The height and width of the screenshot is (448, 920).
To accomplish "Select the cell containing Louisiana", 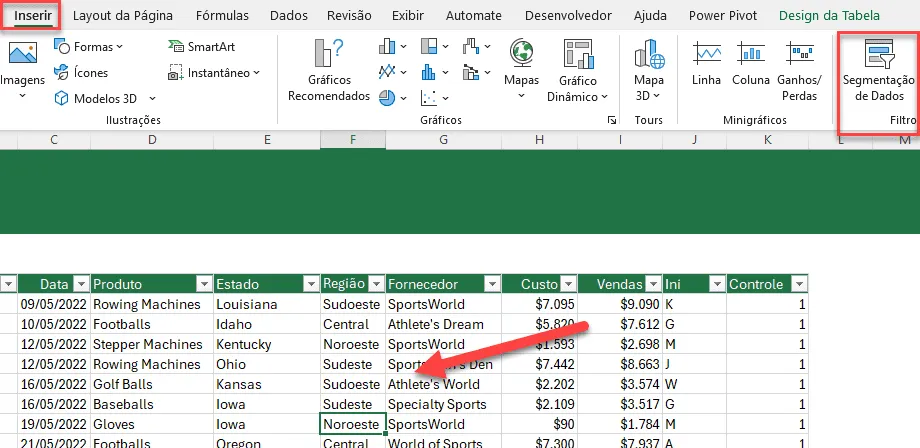I will [x=267, y=304].
